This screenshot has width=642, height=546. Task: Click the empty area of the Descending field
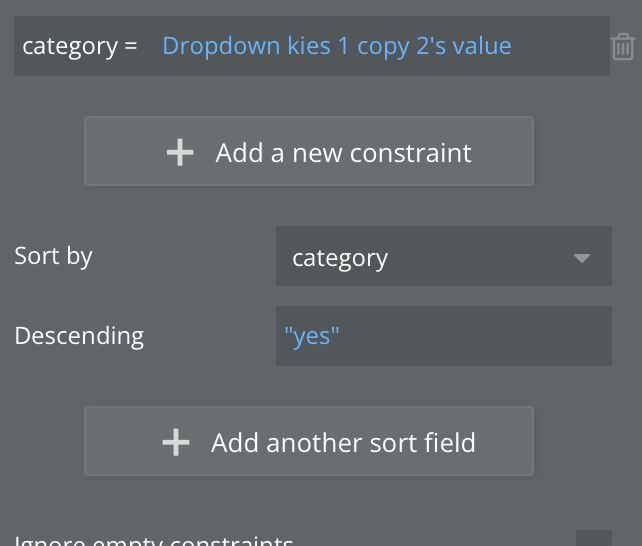click(x=480, y=336)
